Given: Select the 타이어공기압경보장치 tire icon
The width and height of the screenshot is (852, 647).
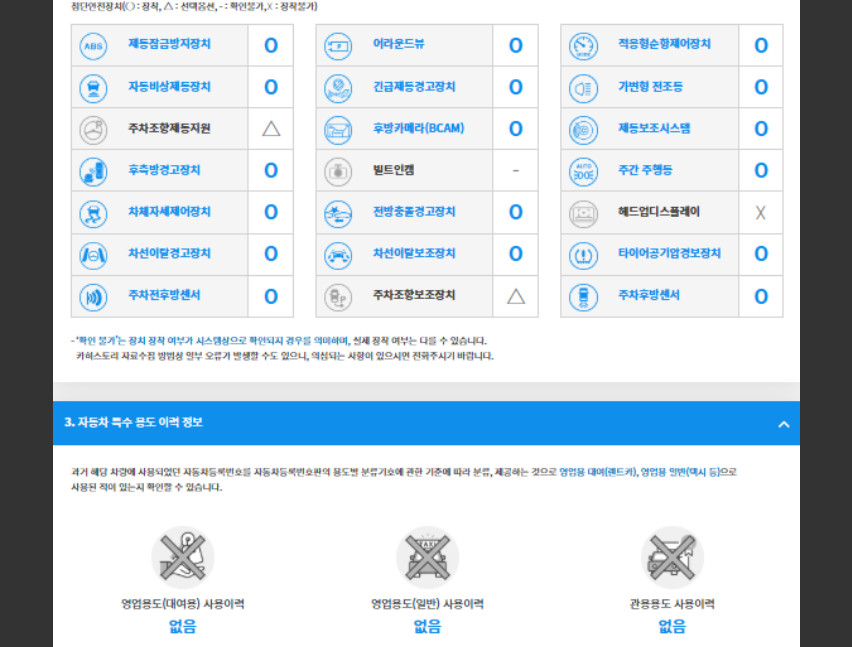Looking at the screenshot, I should click(583, 255).
